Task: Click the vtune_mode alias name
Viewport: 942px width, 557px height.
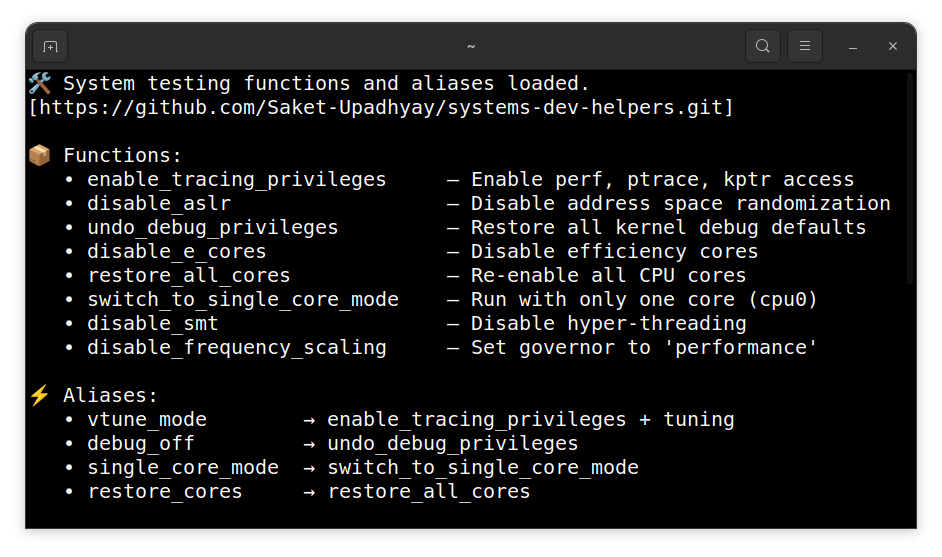Action: tap(147, 420)
